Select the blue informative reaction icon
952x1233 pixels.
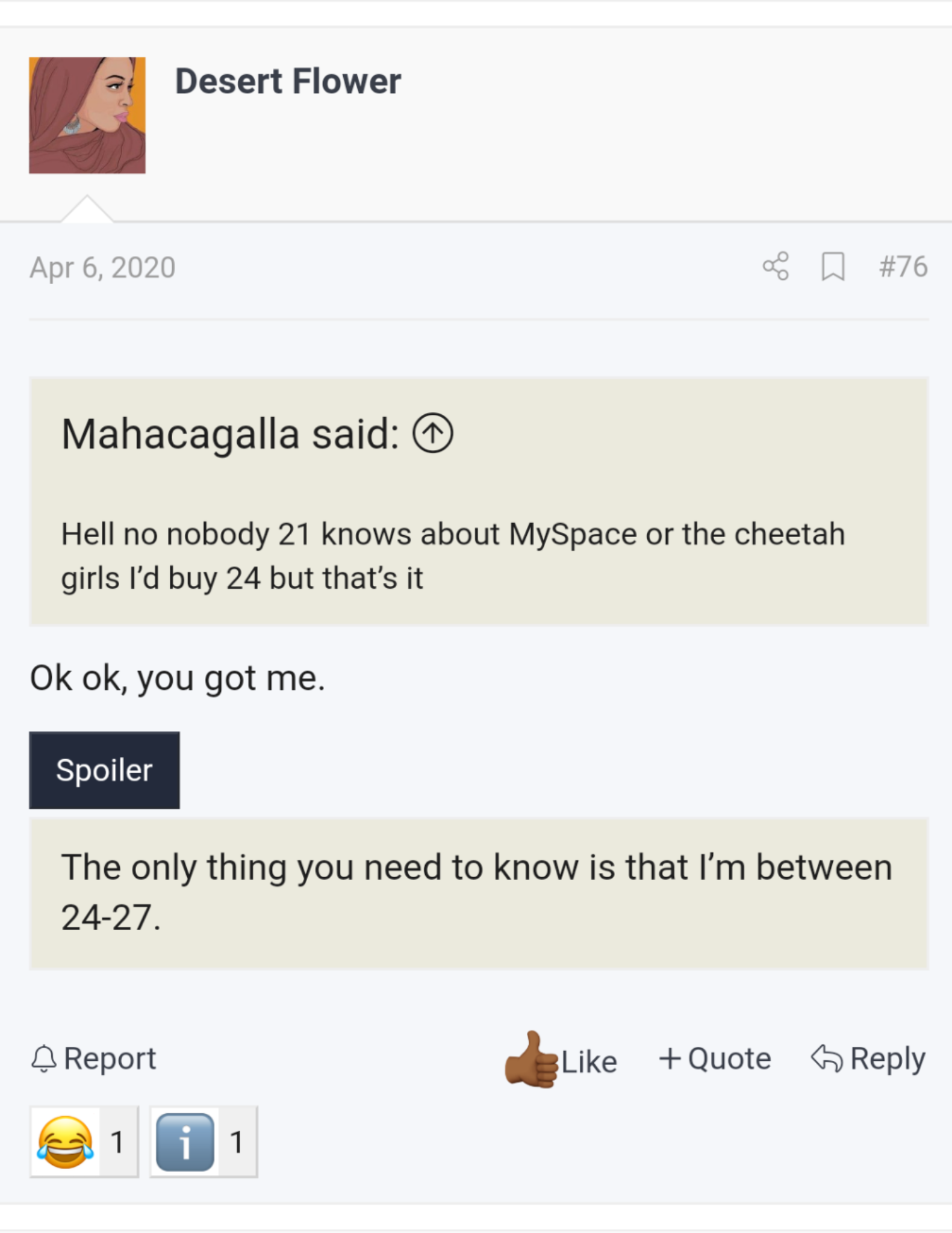click(185, 1141)
